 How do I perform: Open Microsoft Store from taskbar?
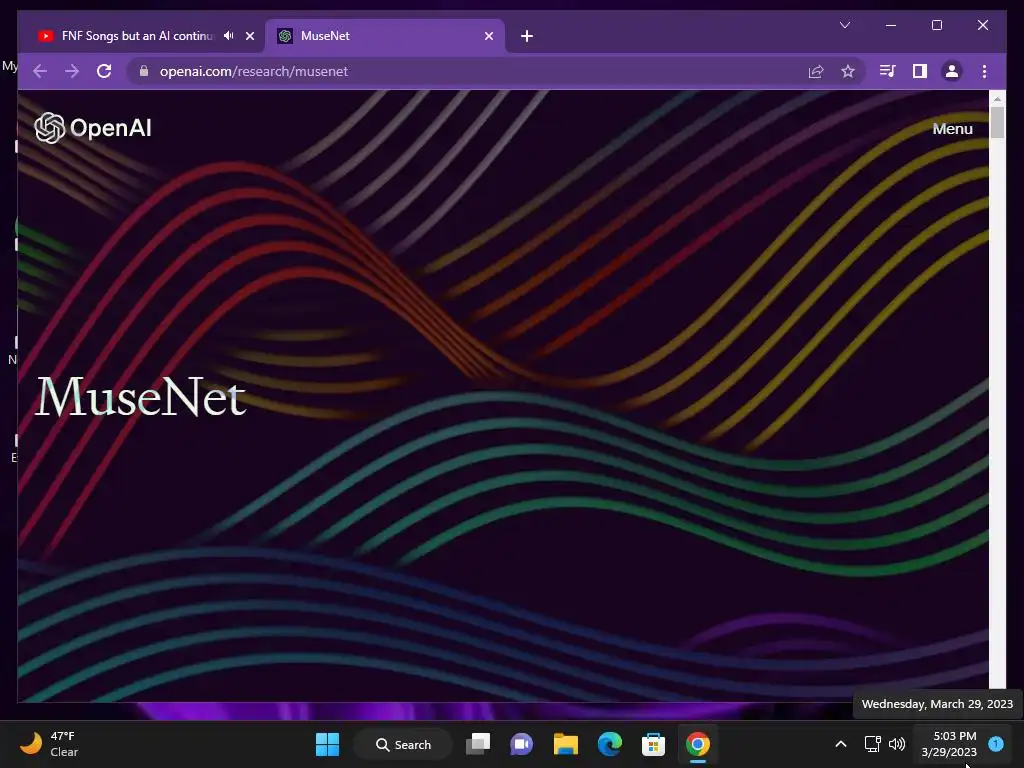click(653, 744)
